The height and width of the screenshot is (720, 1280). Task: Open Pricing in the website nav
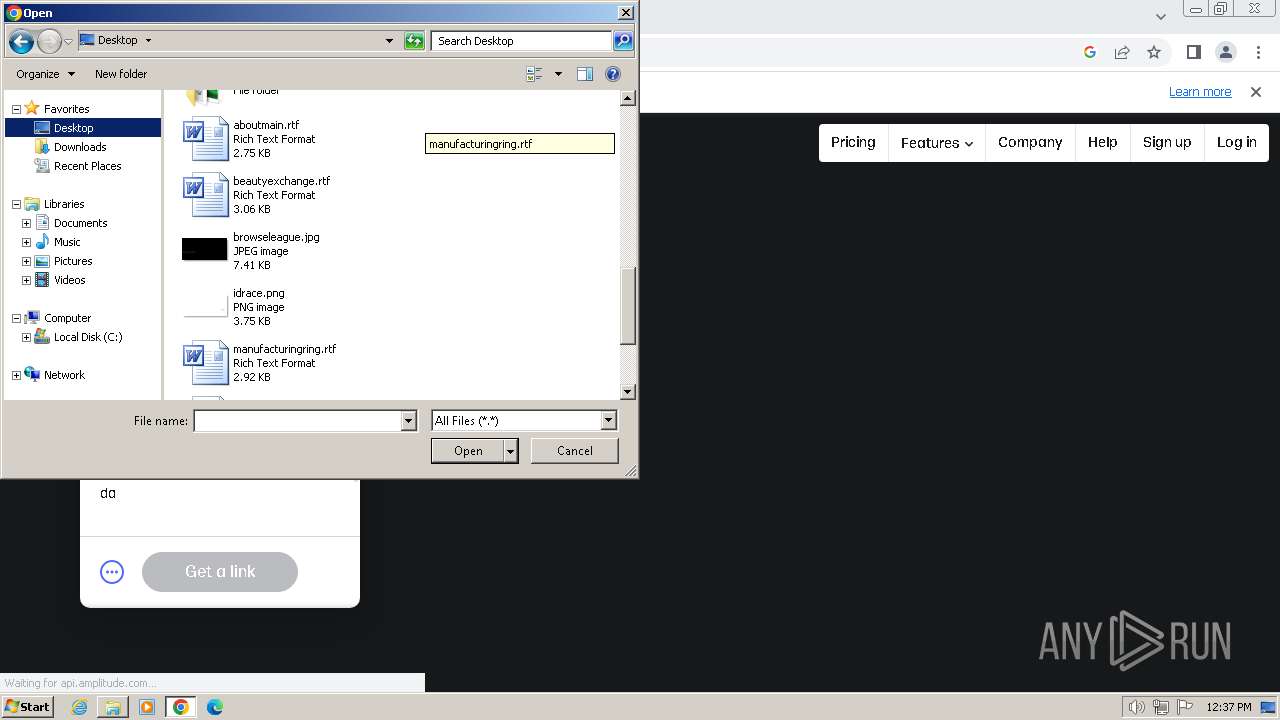853,142
